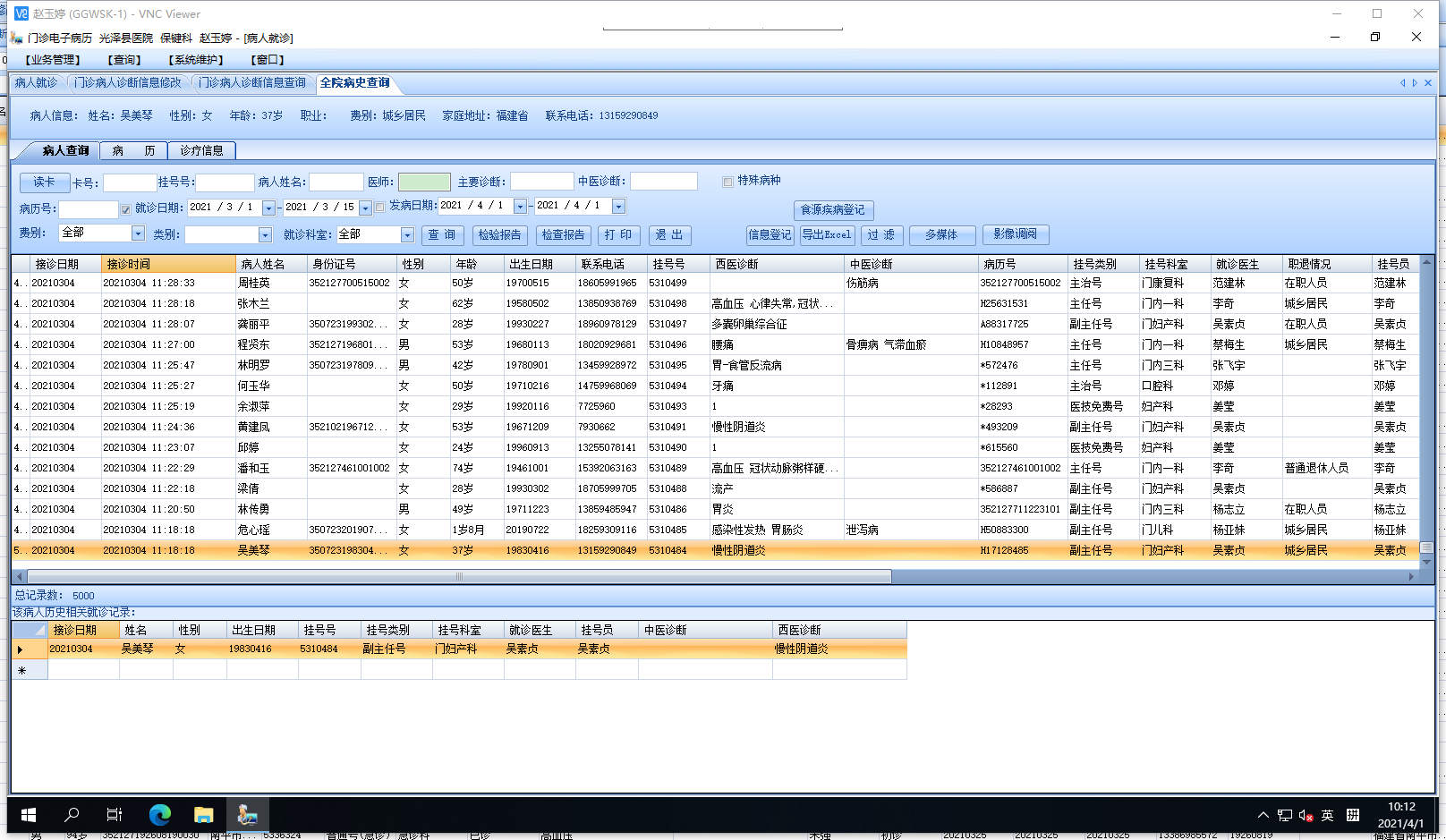Image resolution: width=1446 pixels, height=840 pixels.
Task: Focus the green 医师 input field
Action: [424, 182]
